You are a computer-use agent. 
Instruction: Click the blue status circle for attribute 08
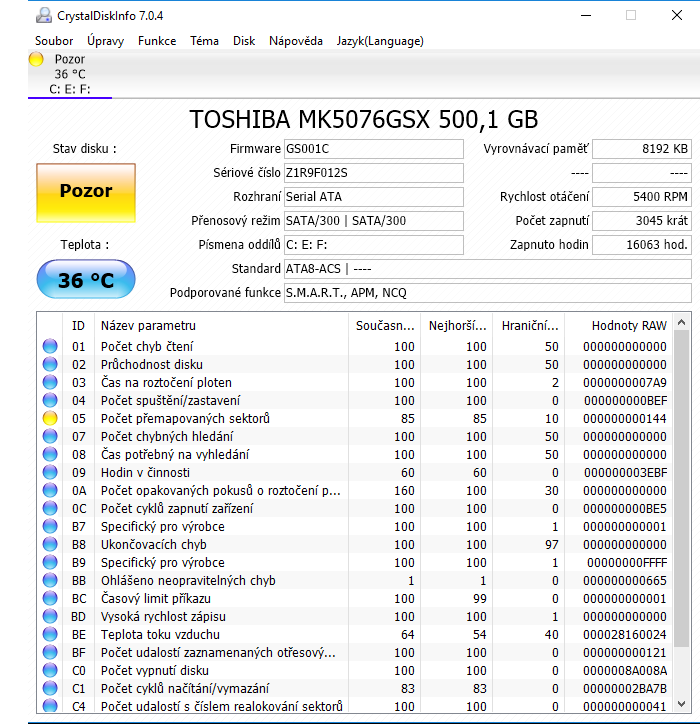(x=50, y=454)
